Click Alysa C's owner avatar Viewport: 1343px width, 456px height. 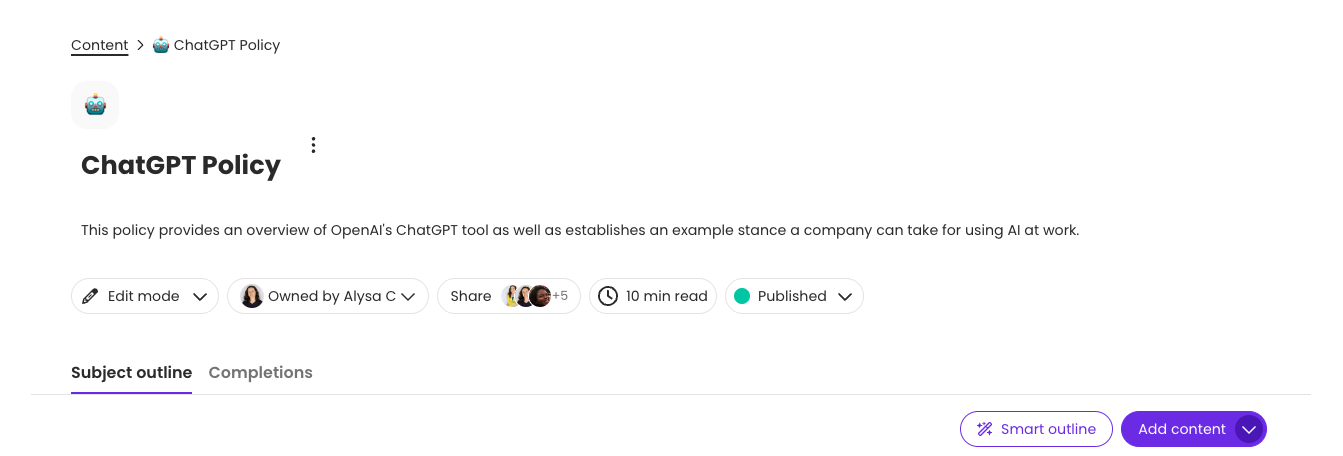[x=252, y=296]
